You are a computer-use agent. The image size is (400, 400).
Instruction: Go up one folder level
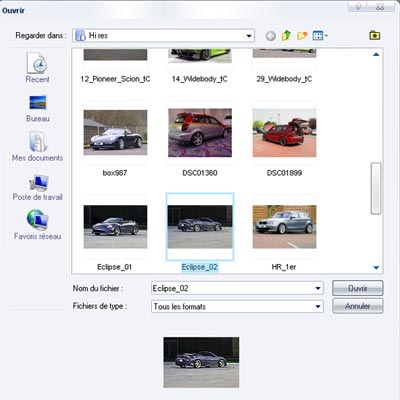click(x=286, y=35)
